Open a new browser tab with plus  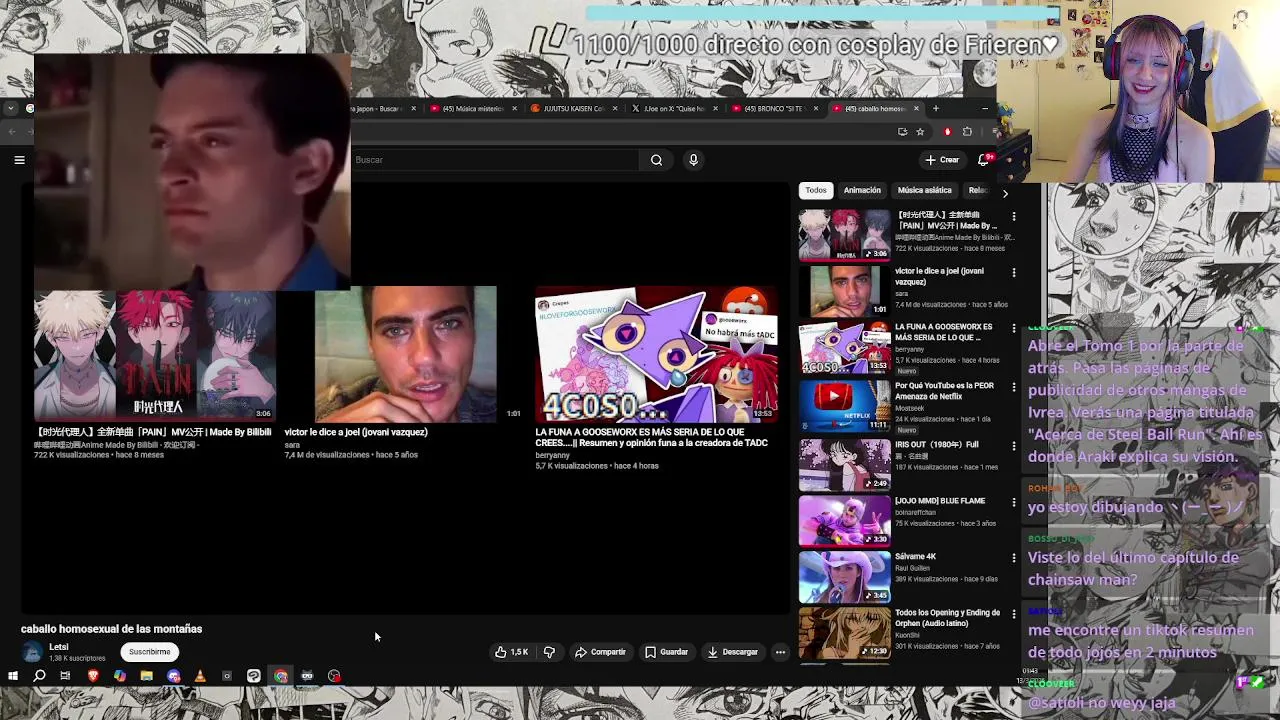point(936,108)
